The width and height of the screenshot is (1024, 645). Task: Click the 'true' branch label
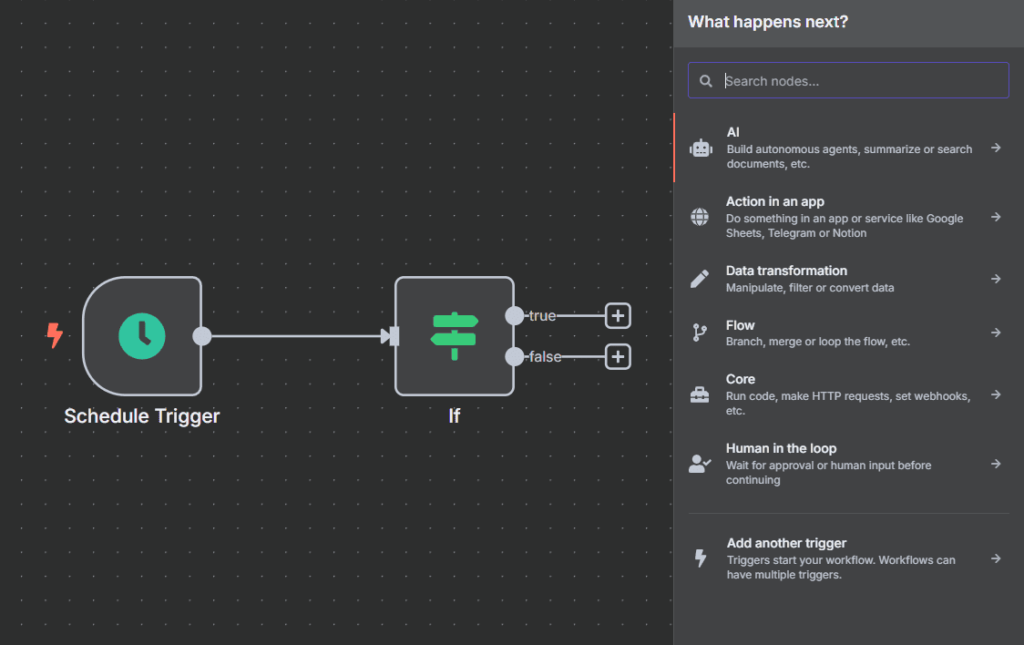(542, 316)
